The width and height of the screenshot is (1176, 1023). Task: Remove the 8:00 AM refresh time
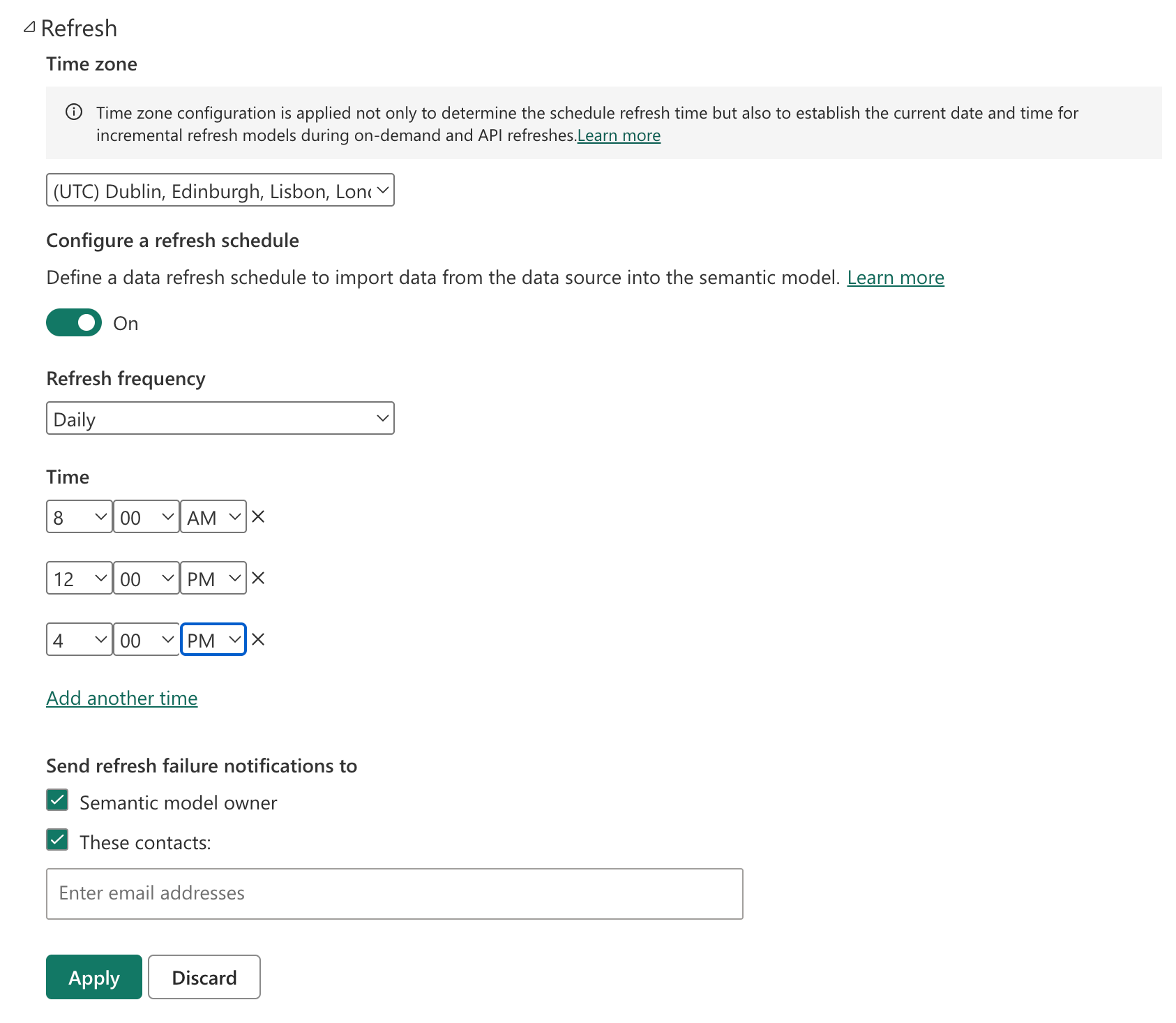(x=257, y=517)
